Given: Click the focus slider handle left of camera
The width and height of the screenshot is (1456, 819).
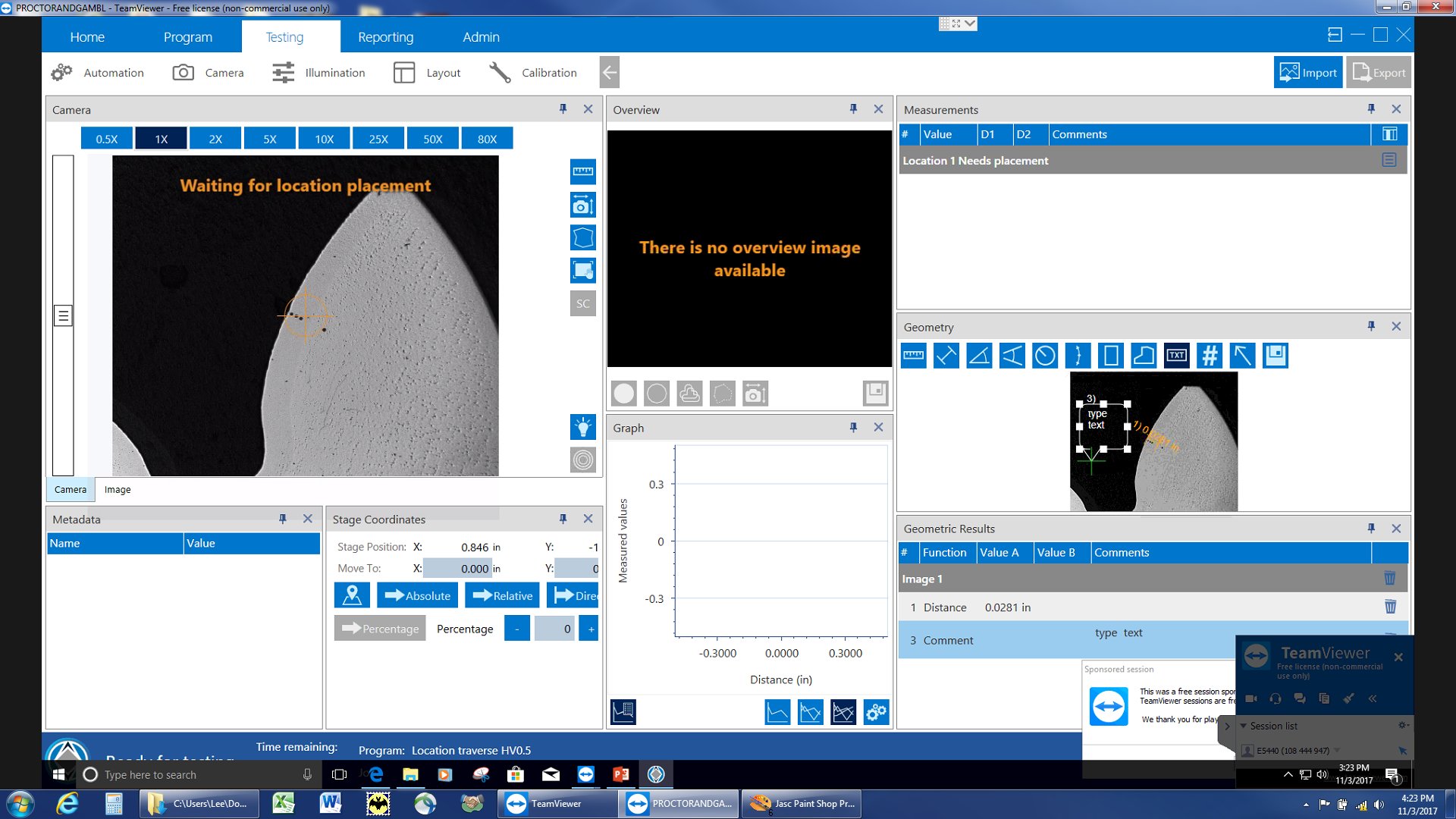Looking at the screenshot, I should 63,315.
